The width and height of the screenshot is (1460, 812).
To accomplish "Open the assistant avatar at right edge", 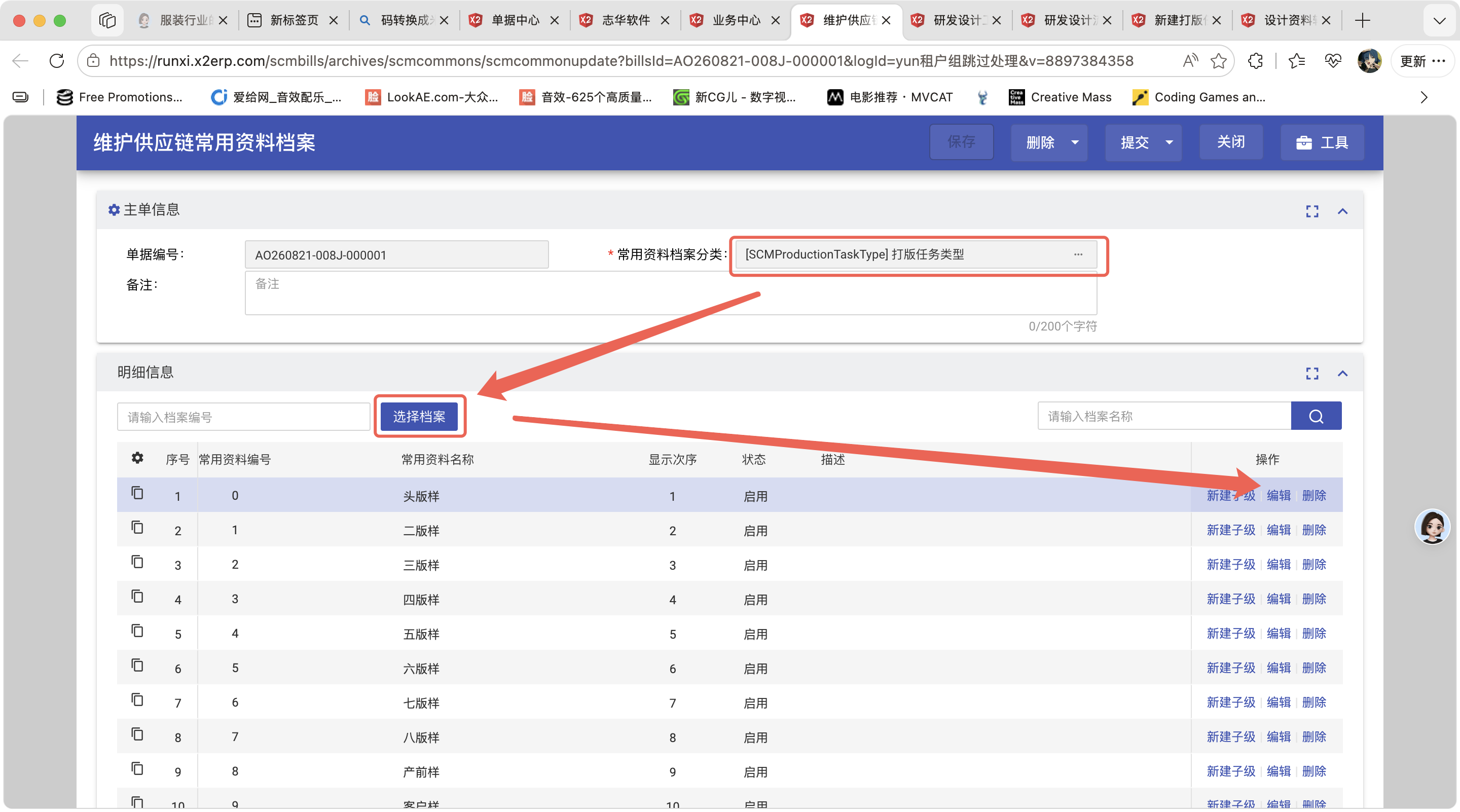I will (x=1432, y=527).
